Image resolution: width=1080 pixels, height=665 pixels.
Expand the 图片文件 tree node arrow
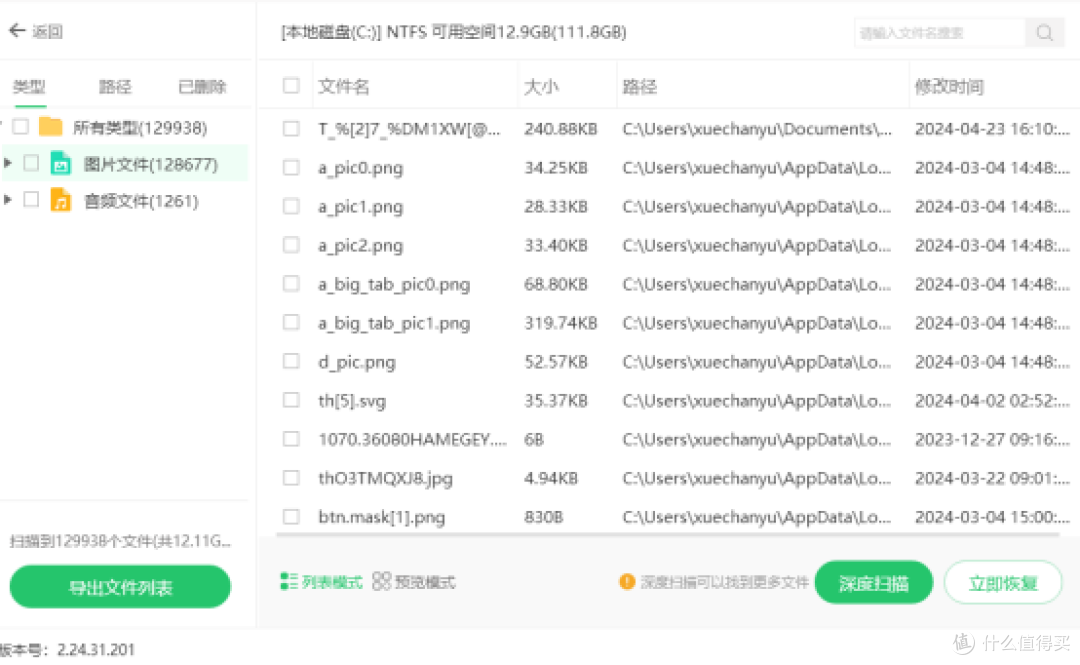click(x=8, y=163)
